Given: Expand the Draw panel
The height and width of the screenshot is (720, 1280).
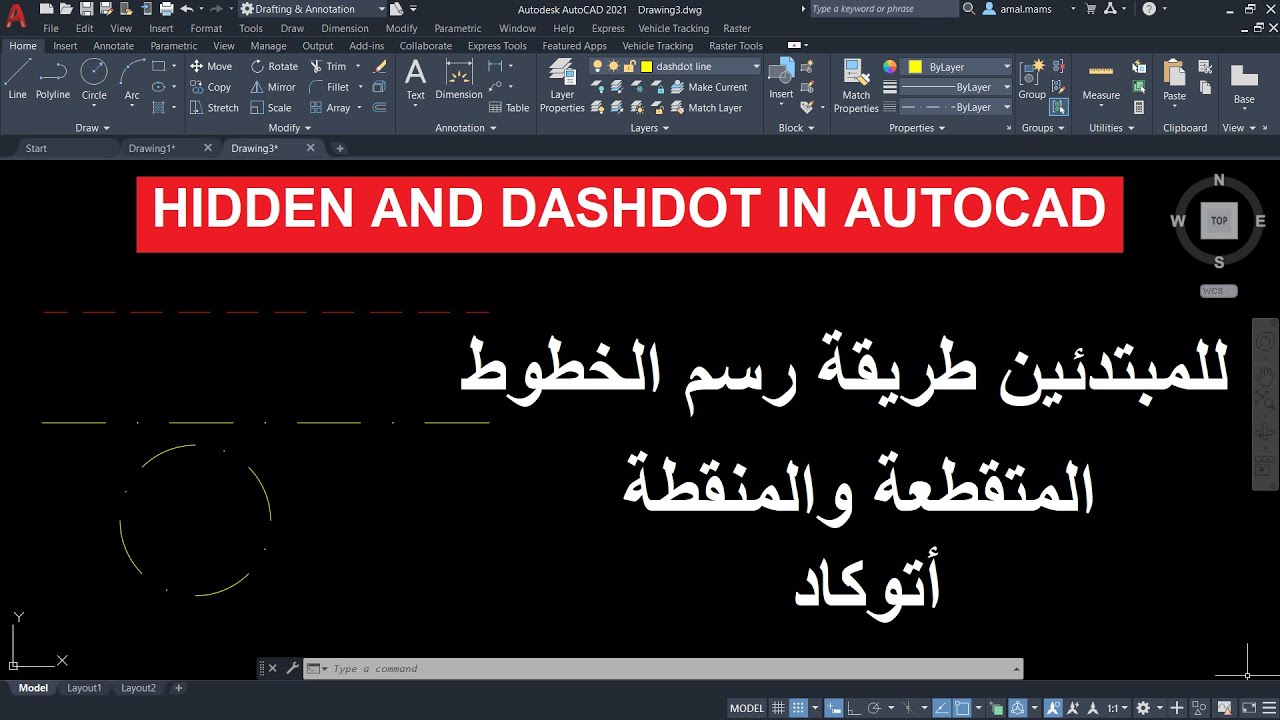Looking at the screenshot, I should pos(93,128).
